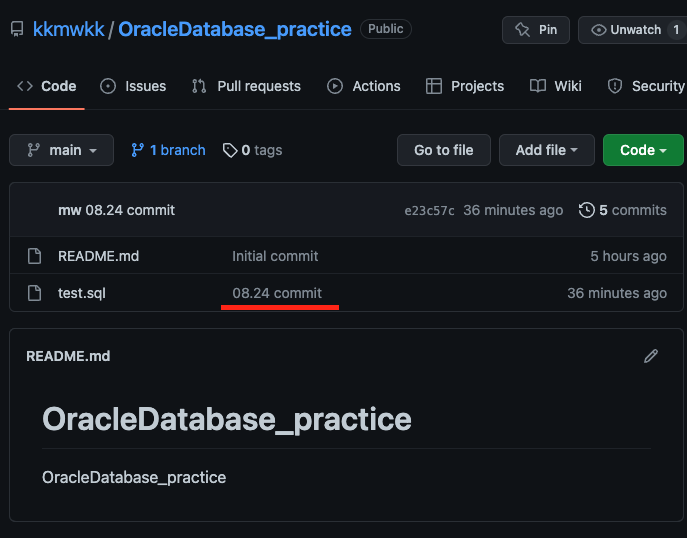Click the Security shield icon
Screen dimensions: 687x538
pyautogui.click(x=615, y=86)
